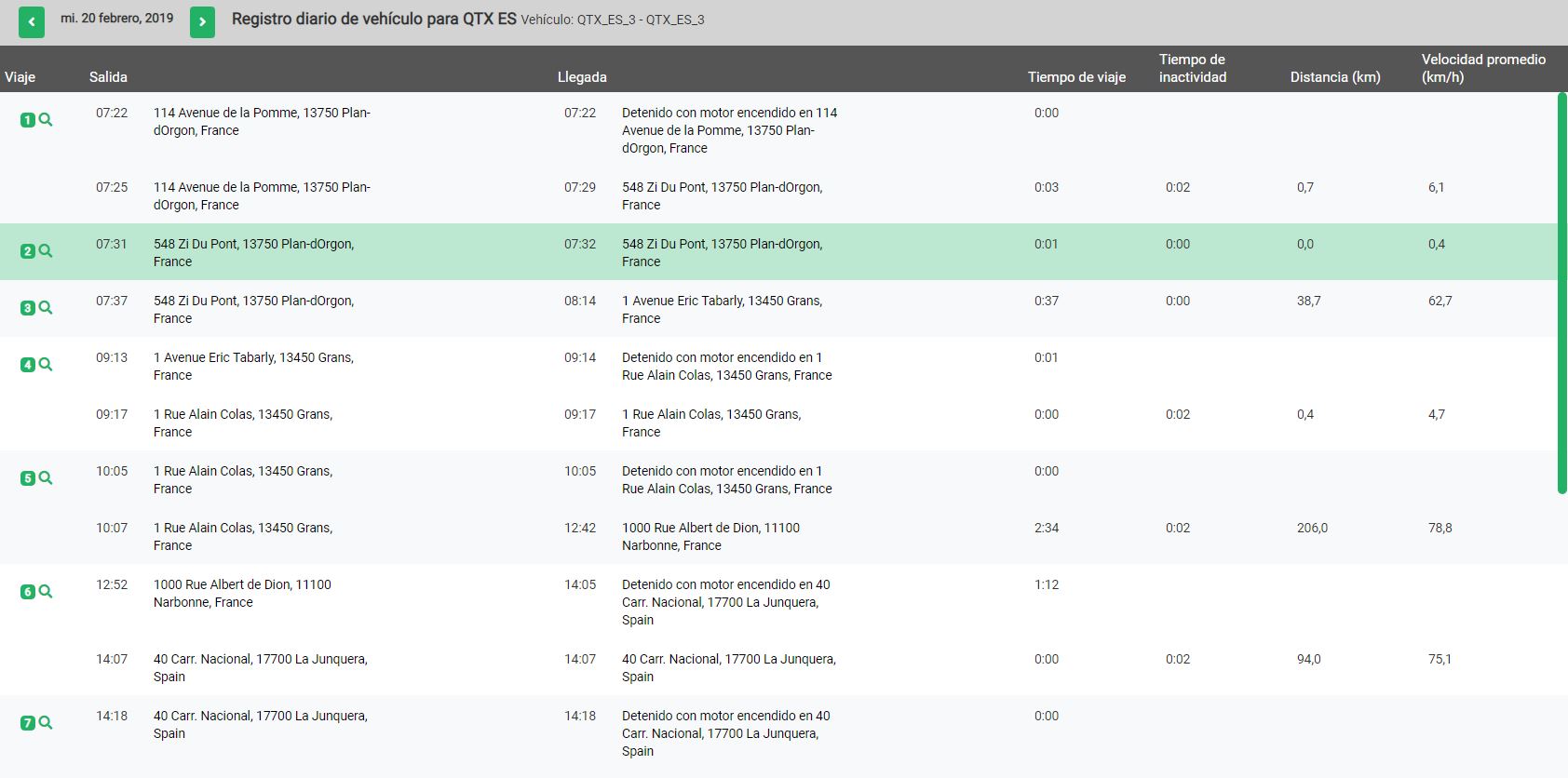Open magnifier icon for trip 7
This screenshot has width=1568, height=778.
coord(46,723)
